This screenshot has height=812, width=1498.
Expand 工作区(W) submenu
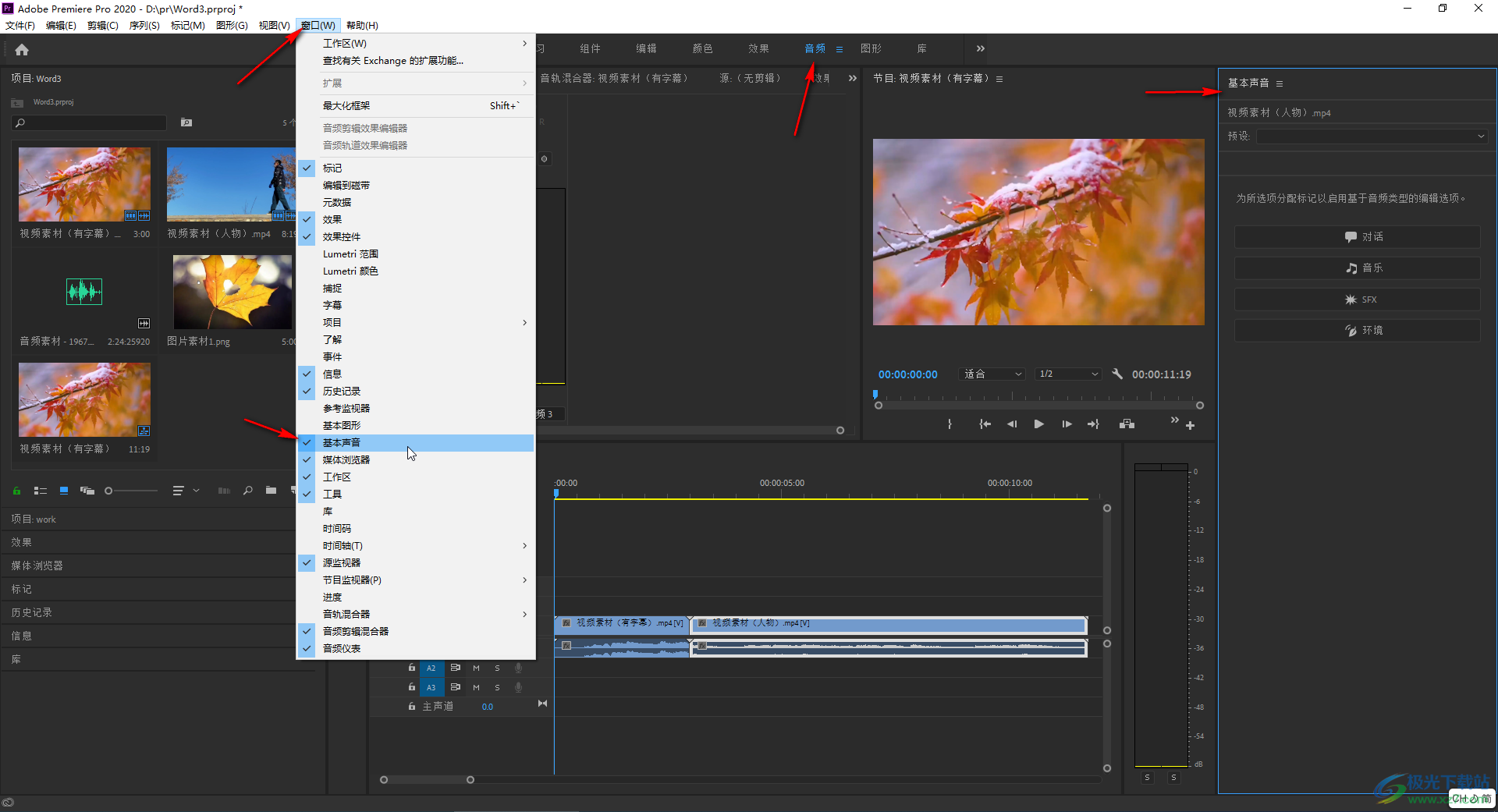point(415,44)
